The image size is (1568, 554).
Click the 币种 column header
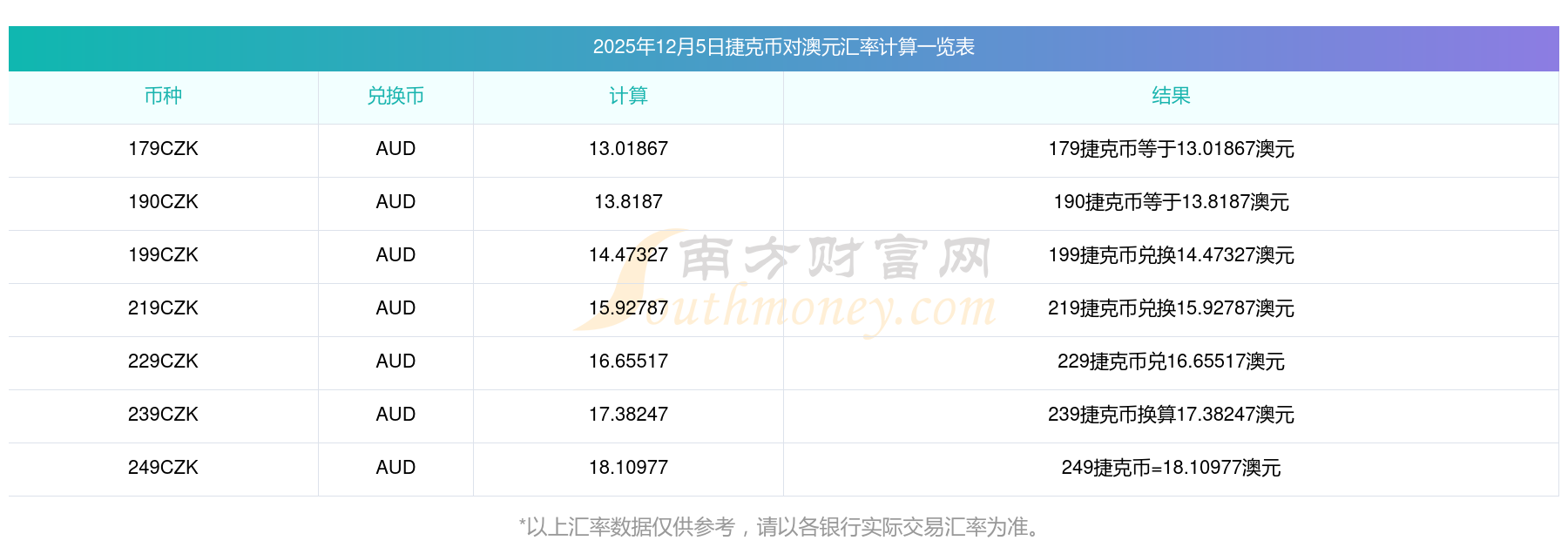(x=163, y=96)
